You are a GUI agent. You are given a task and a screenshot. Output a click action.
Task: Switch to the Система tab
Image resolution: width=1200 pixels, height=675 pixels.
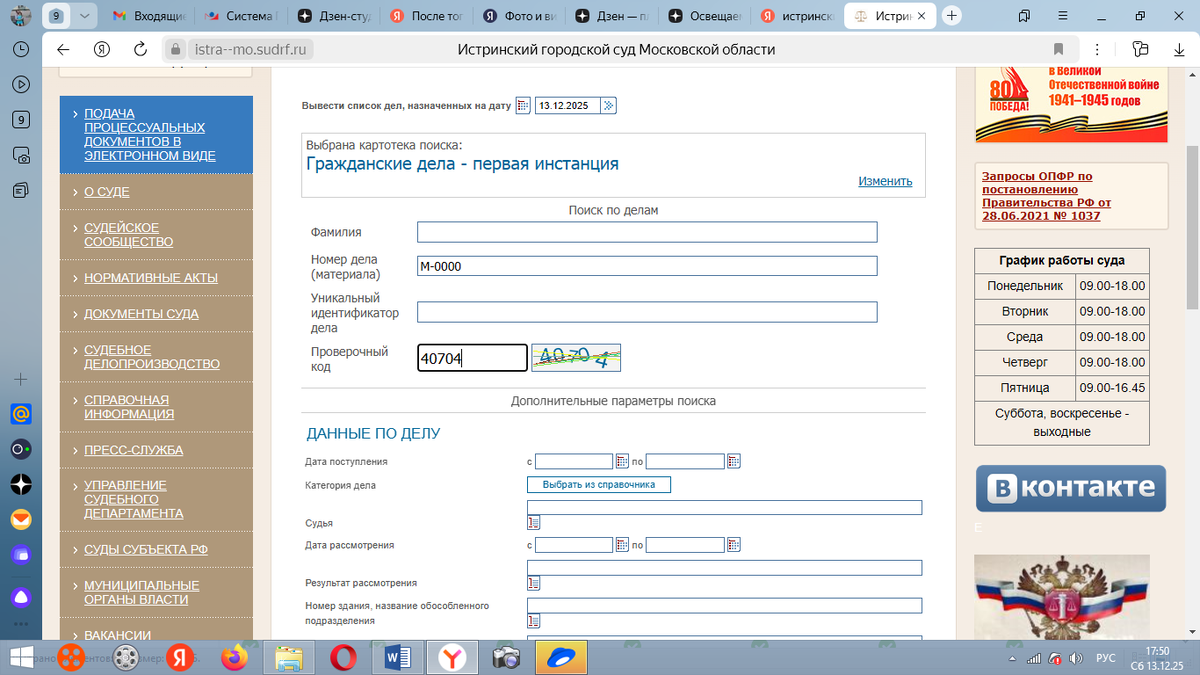click(239, 16)
